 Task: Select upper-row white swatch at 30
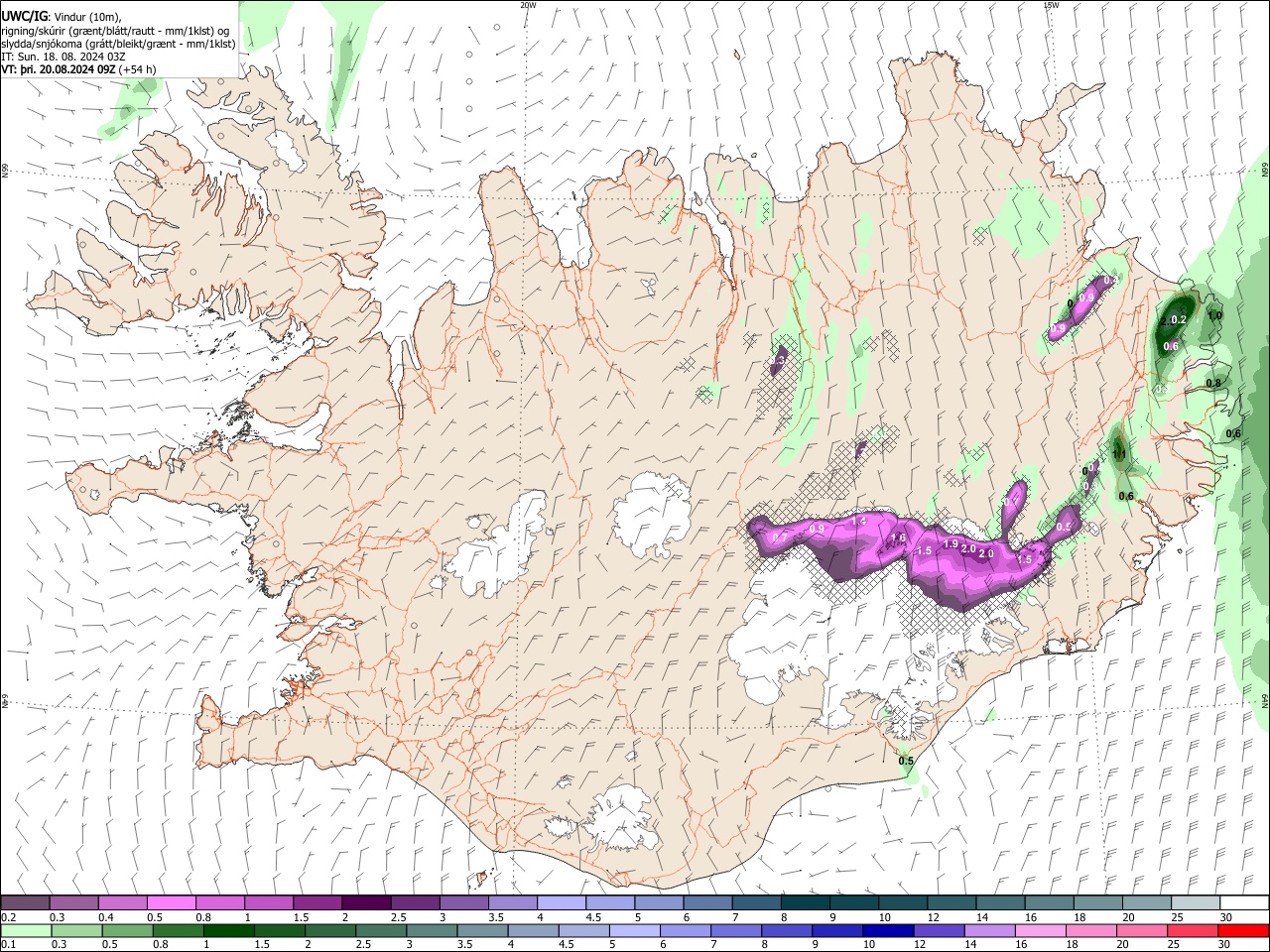click(1244, 902)
